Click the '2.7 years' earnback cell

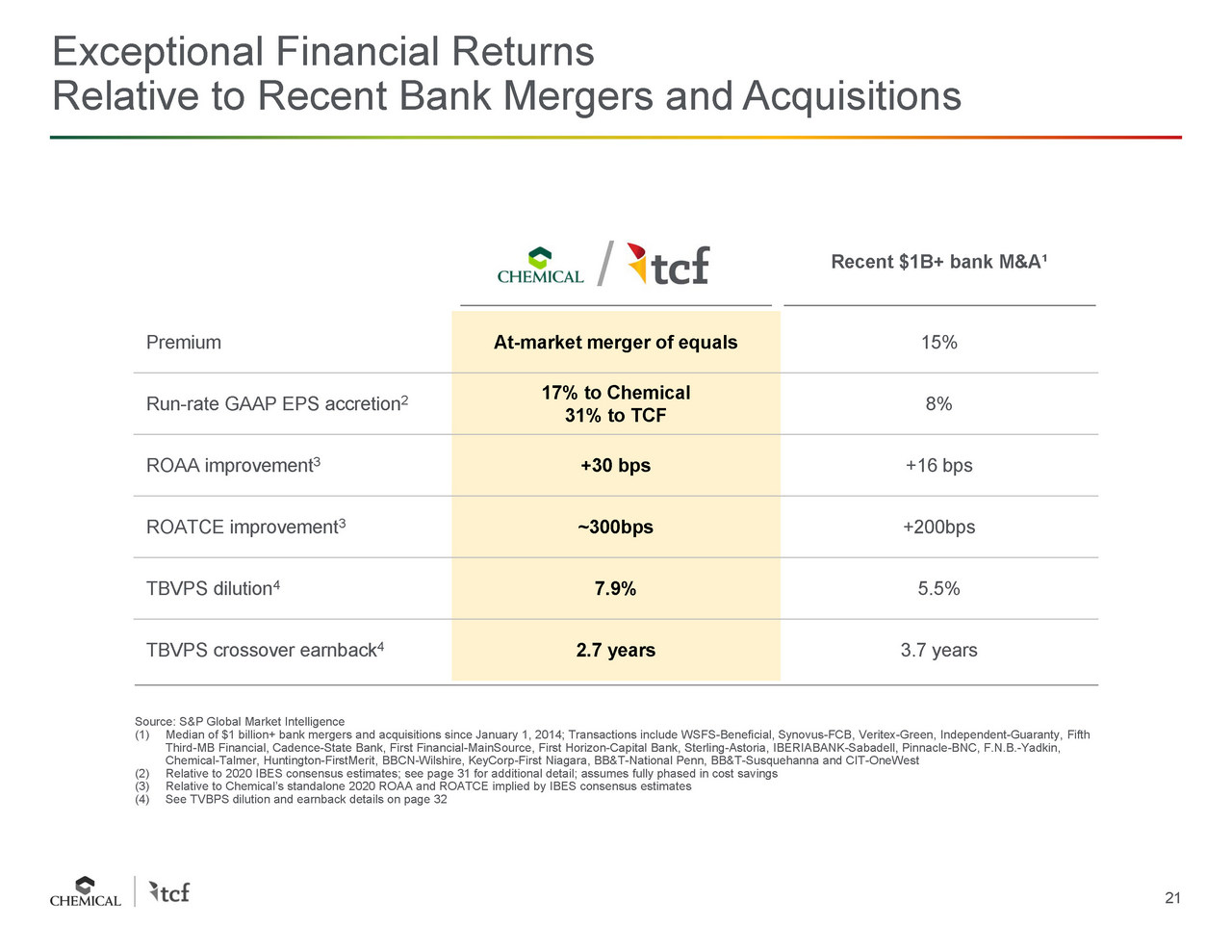pos(616,651)
